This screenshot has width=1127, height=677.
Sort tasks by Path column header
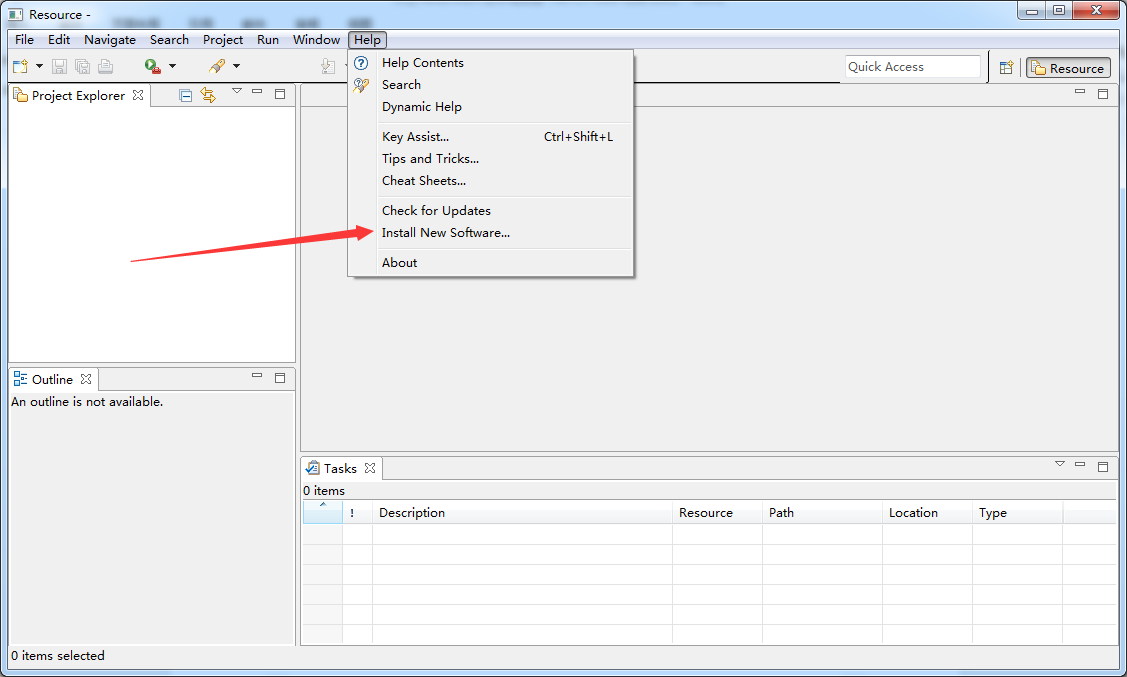(x=822, y=512)
